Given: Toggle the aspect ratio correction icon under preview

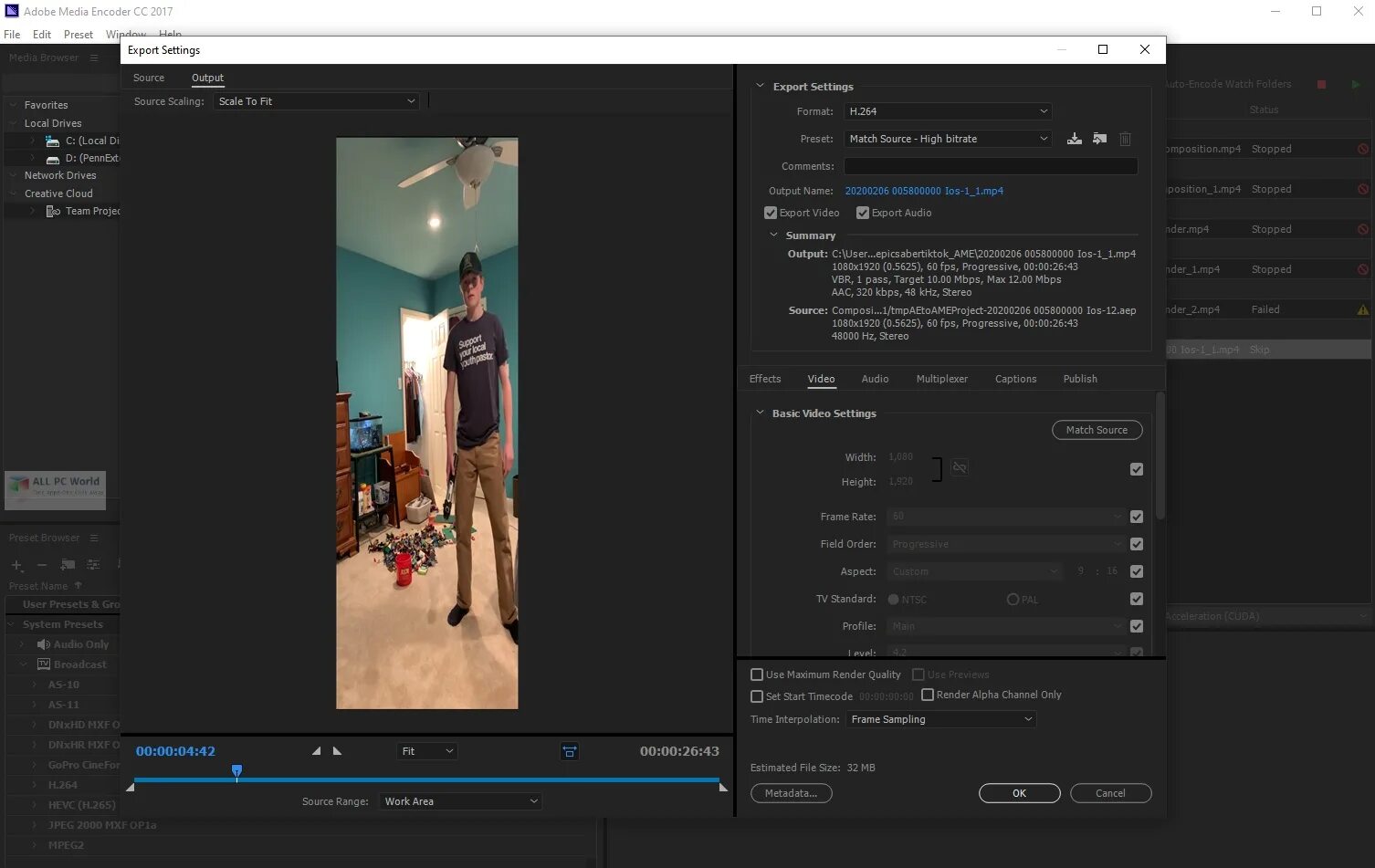Looking at the screenshot, I should click(x=570, y=751).
